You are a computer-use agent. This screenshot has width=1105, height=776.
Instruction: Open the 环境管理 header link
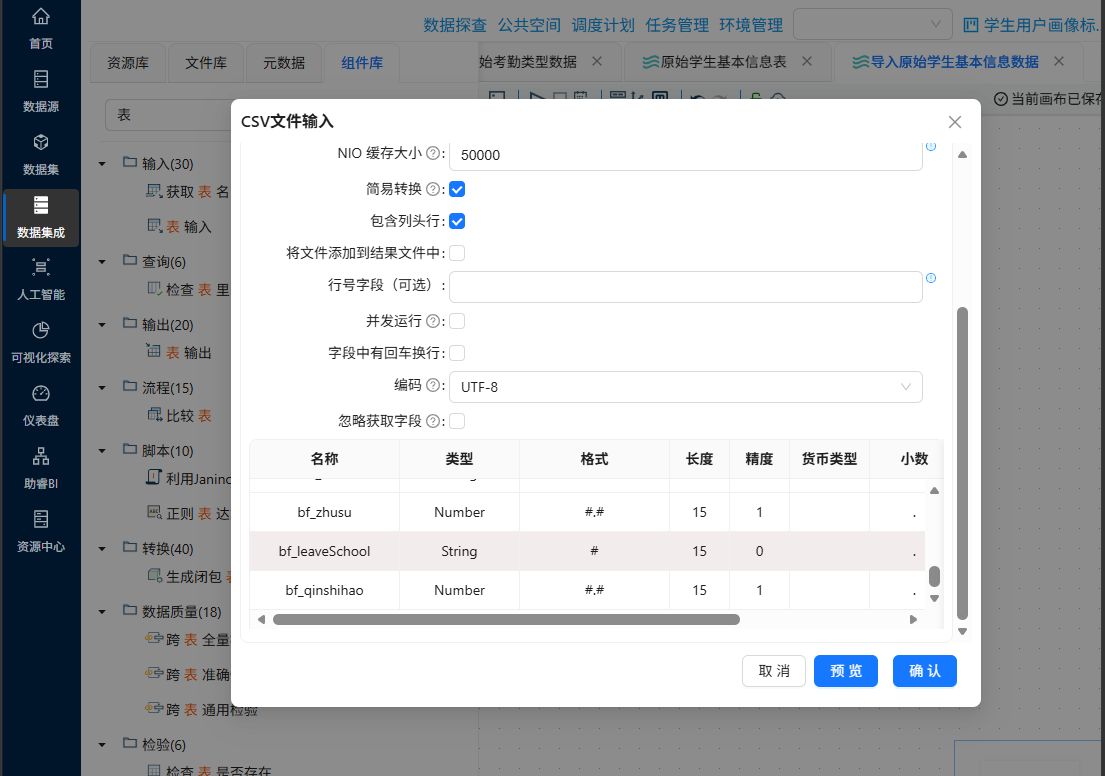click(x=751, y=25)
